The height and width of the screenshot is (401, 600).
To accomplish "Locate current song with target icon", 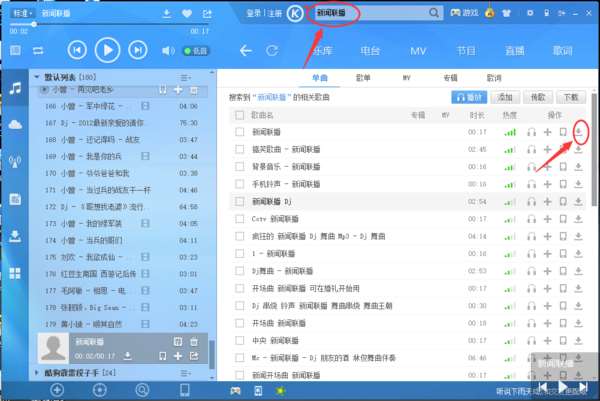I will (x=99, y=390).
